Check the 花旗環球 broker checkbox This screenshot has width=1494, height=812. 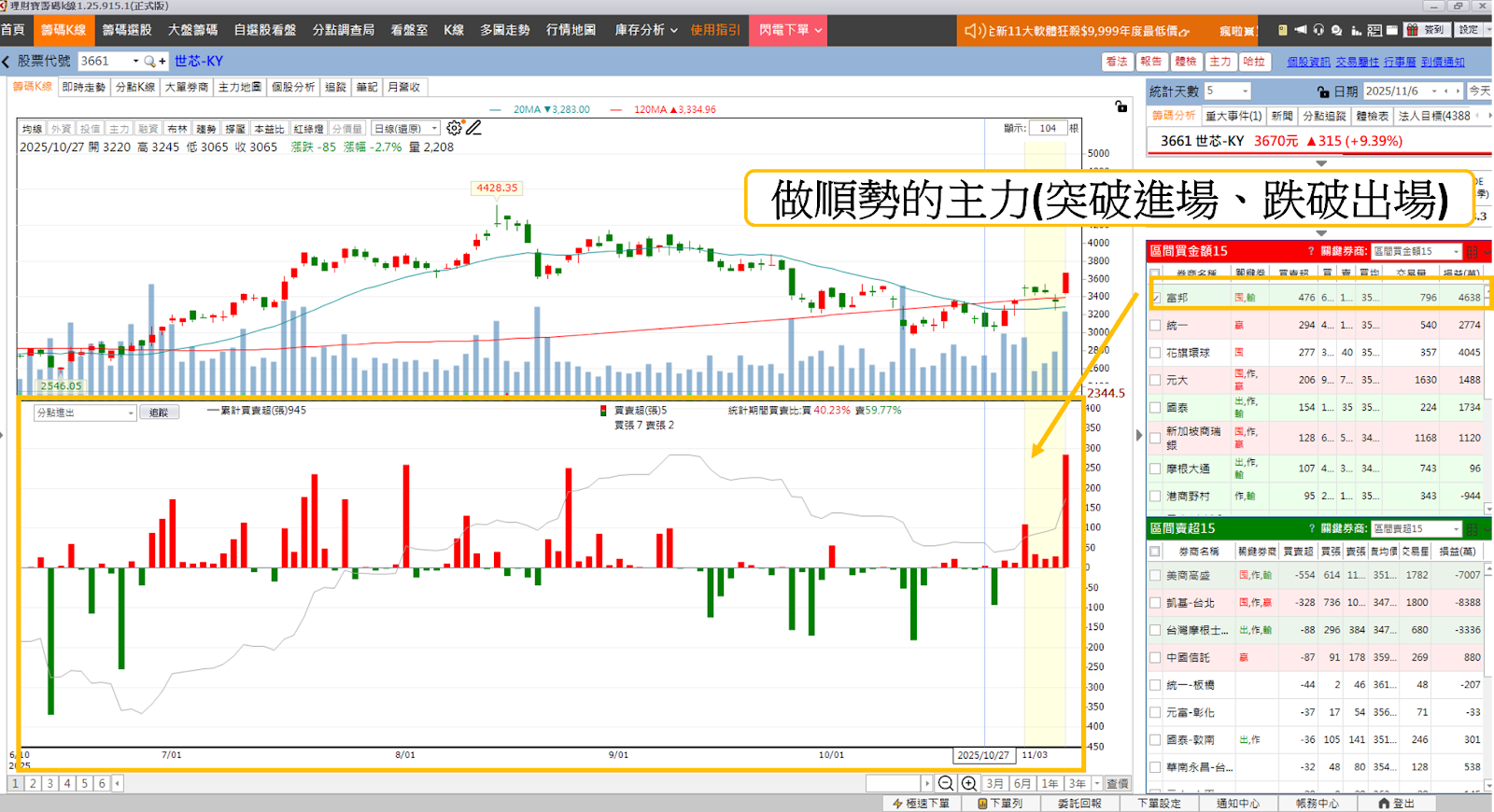(x=1156, y=353)
